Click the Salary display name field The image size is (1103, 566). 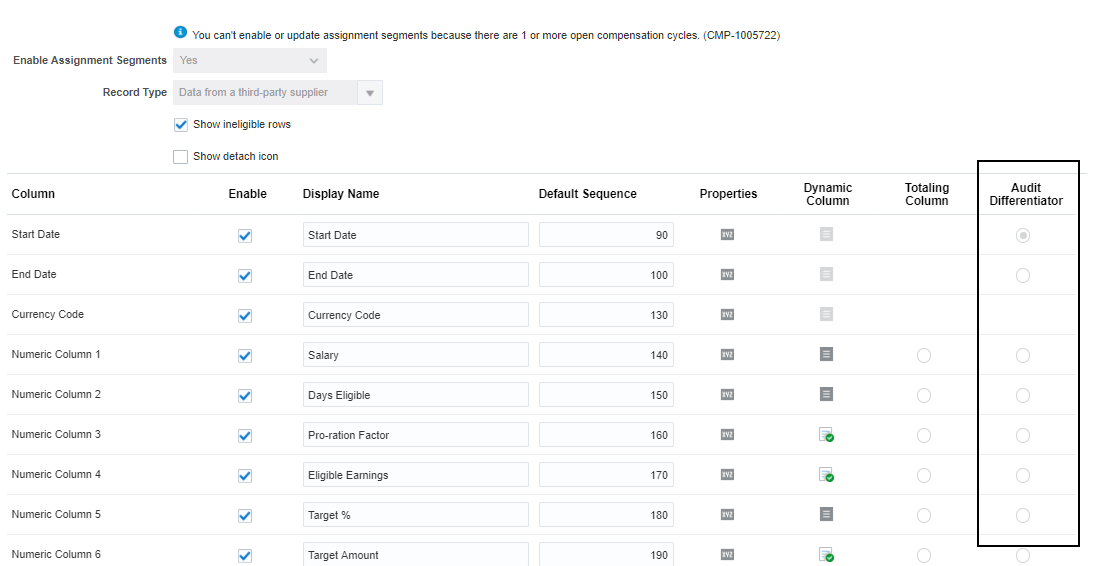pyautogui.click(x=415, y=355)
